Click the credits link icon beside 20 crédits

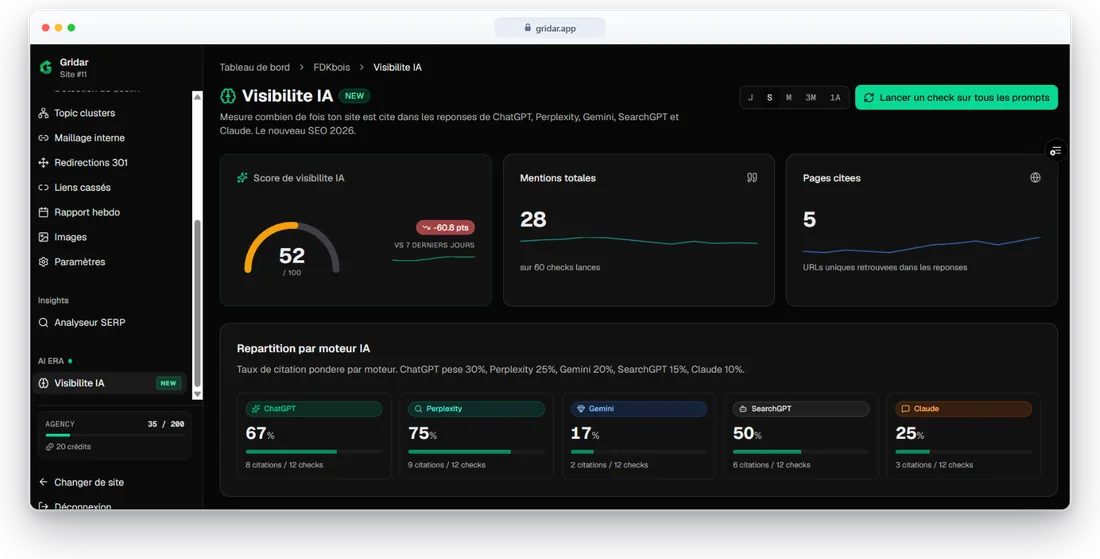click(50, 447)
